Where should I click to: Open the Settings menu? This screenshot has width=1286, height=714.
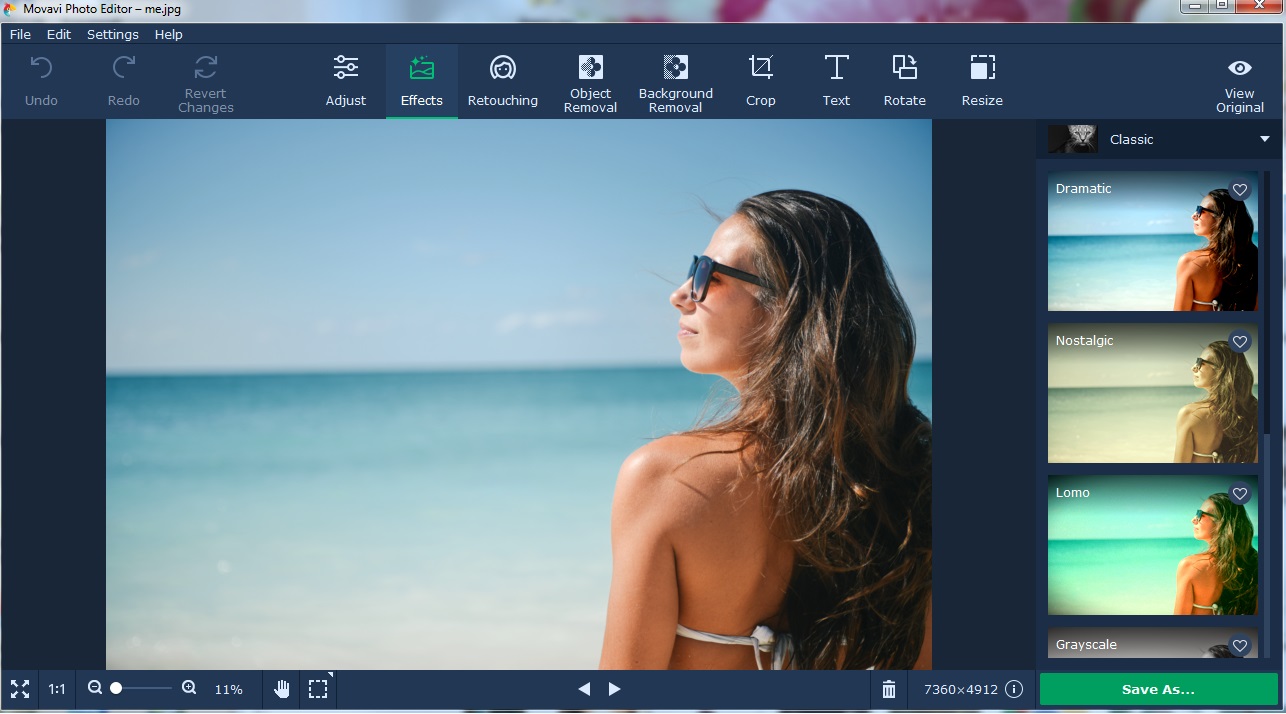click(x=113, y=34)
